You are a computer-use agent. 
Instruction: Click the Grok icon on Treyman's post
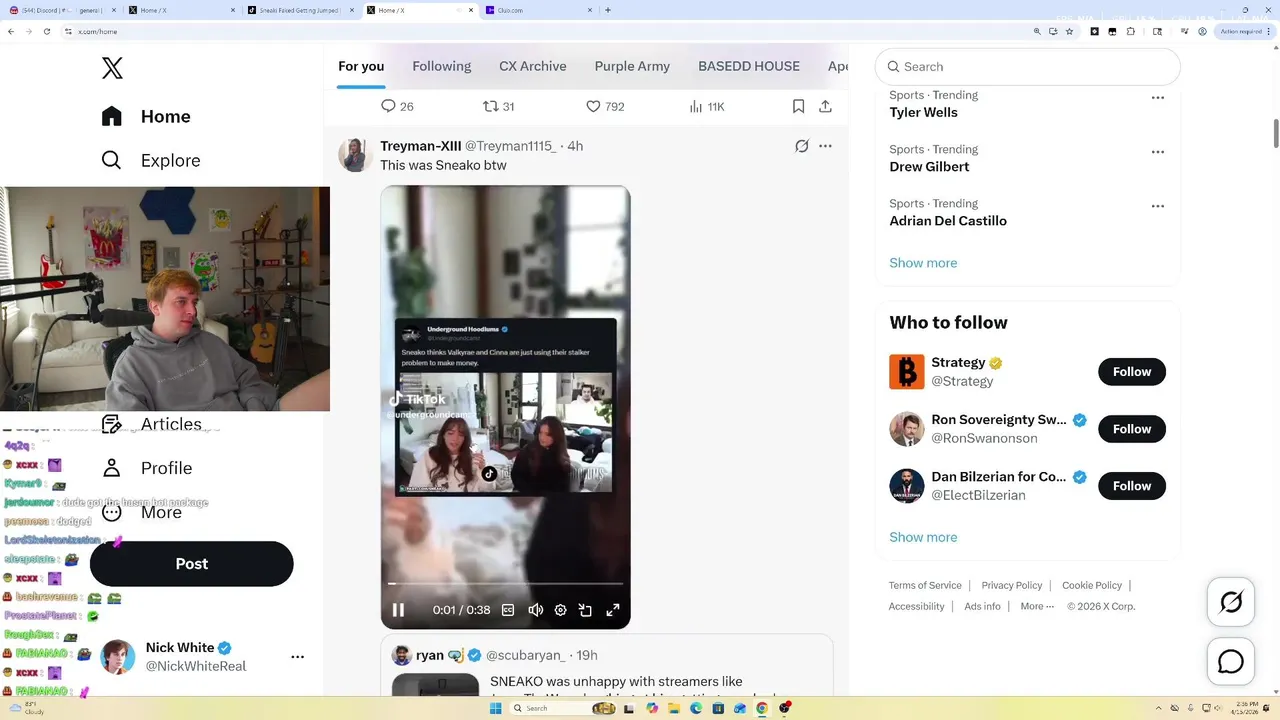pyautogui.click(x=801, y=146)
